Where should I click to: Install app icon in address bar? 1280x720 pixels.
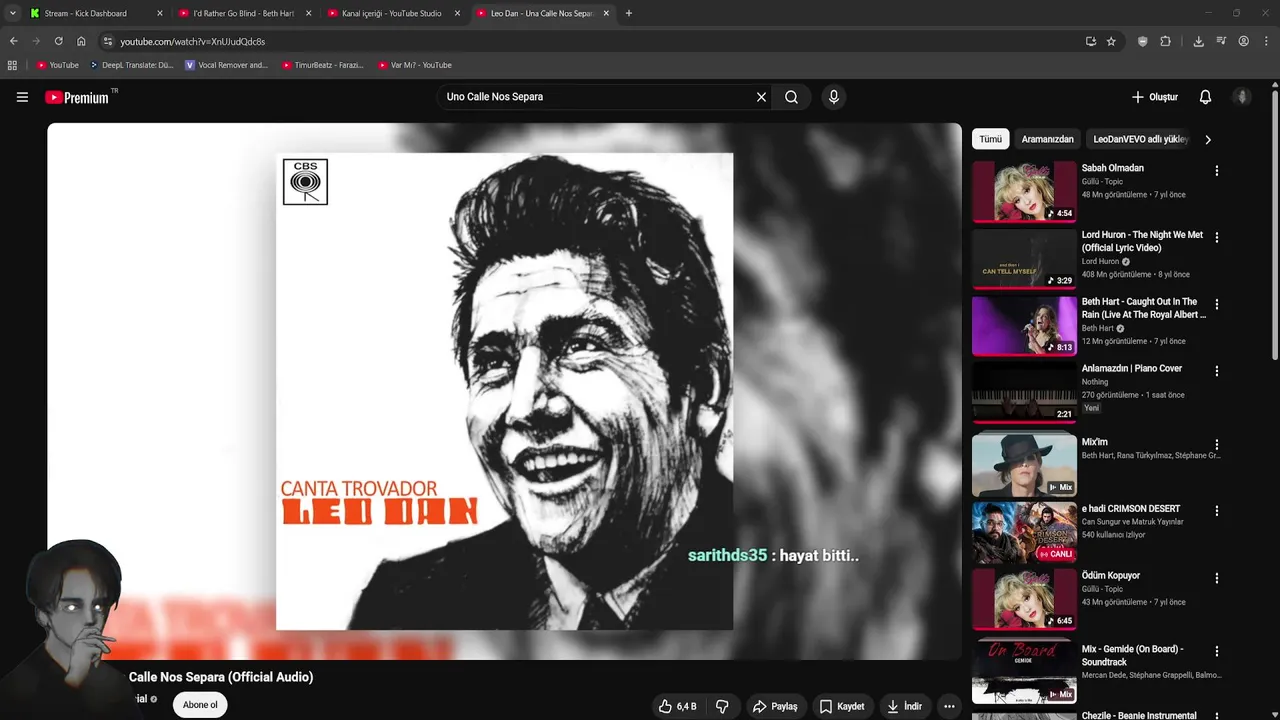point(1090,41)
